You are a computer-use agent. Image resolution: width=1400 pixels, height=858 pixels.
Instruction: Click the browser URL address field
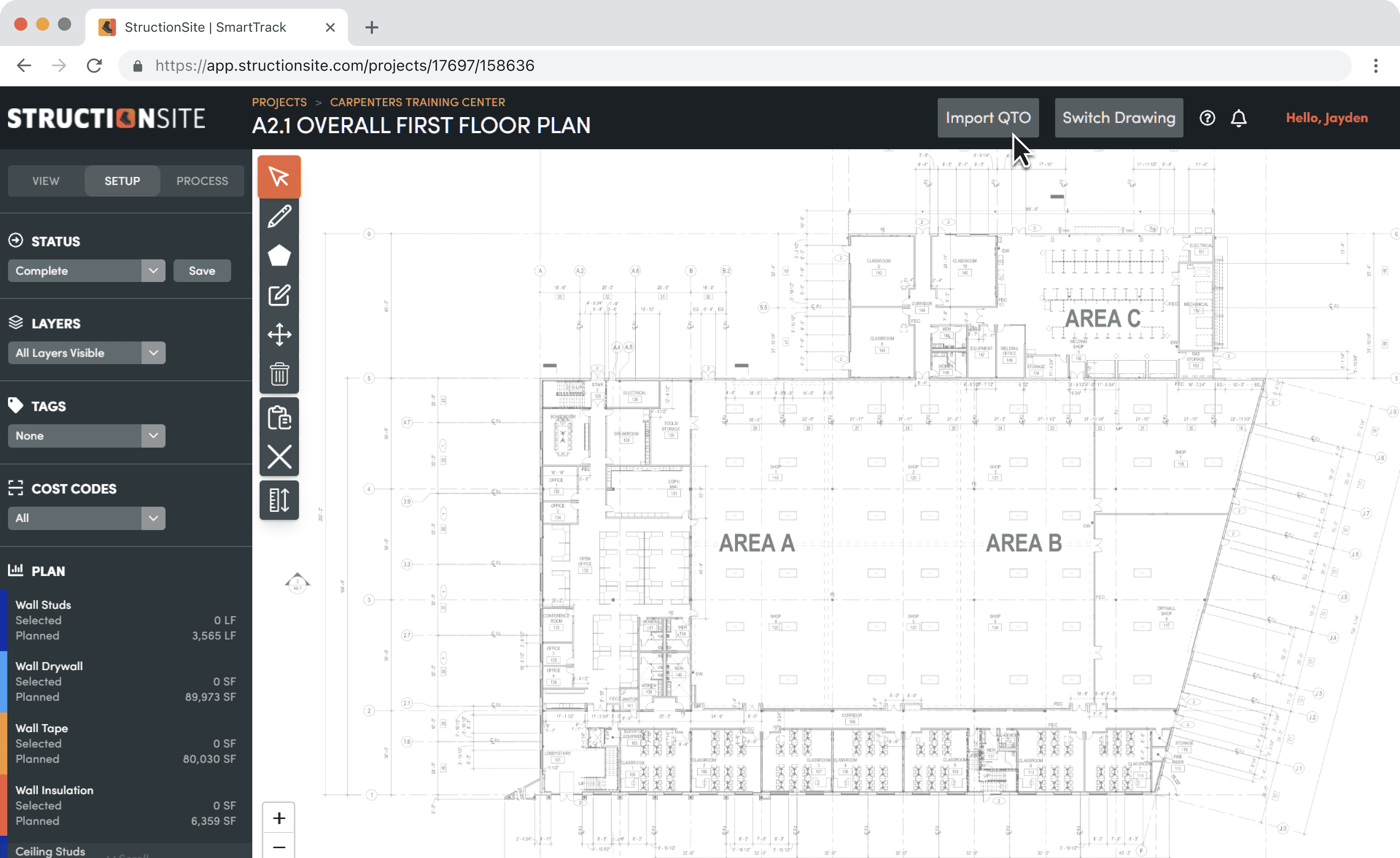click(x=735, y=65)
